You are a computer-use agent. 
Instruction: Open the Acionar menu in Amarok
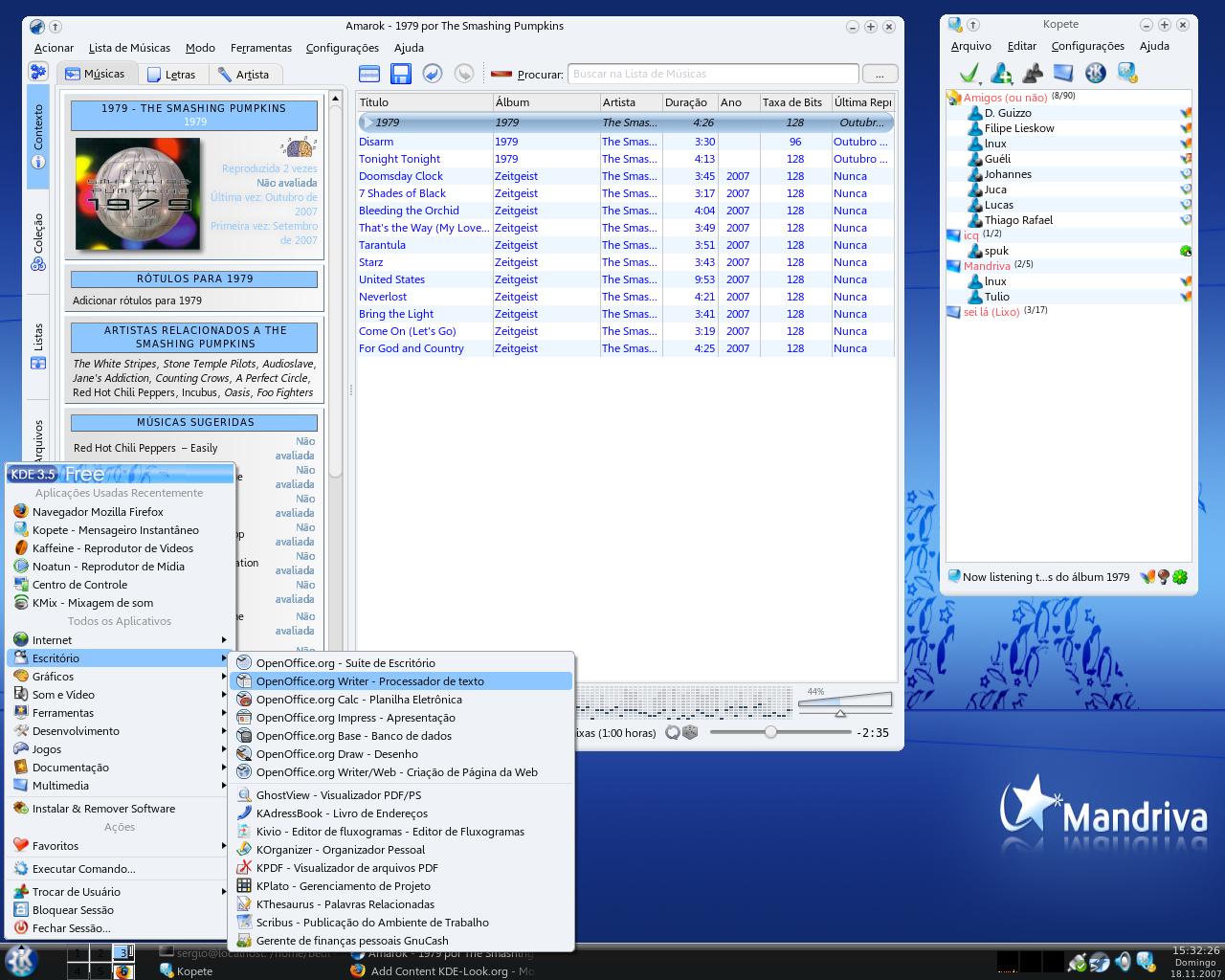tap(54, 48)
